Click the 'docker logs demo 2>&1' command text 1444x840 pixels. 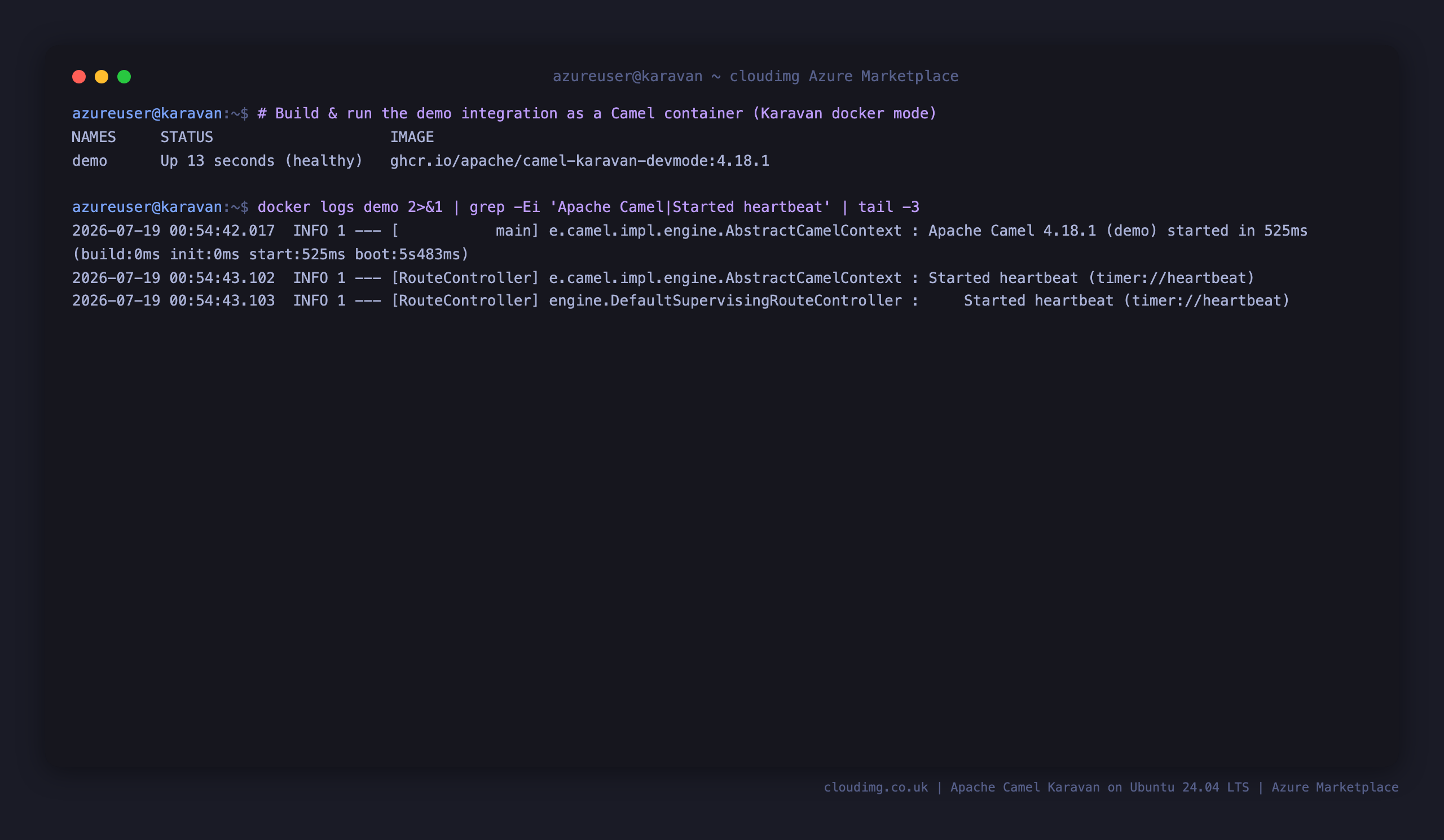click(x=350, y=207)
